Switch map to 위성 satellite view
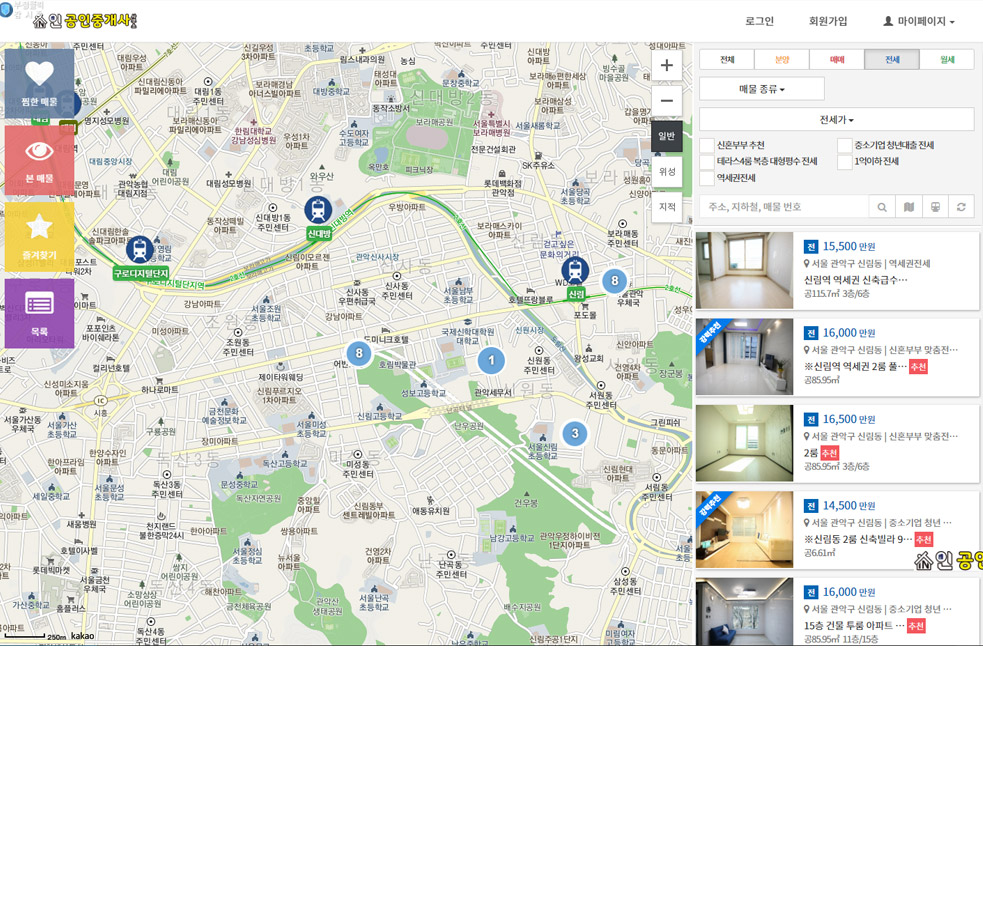This screenshot has width=983, height=900. click(667, 171)
